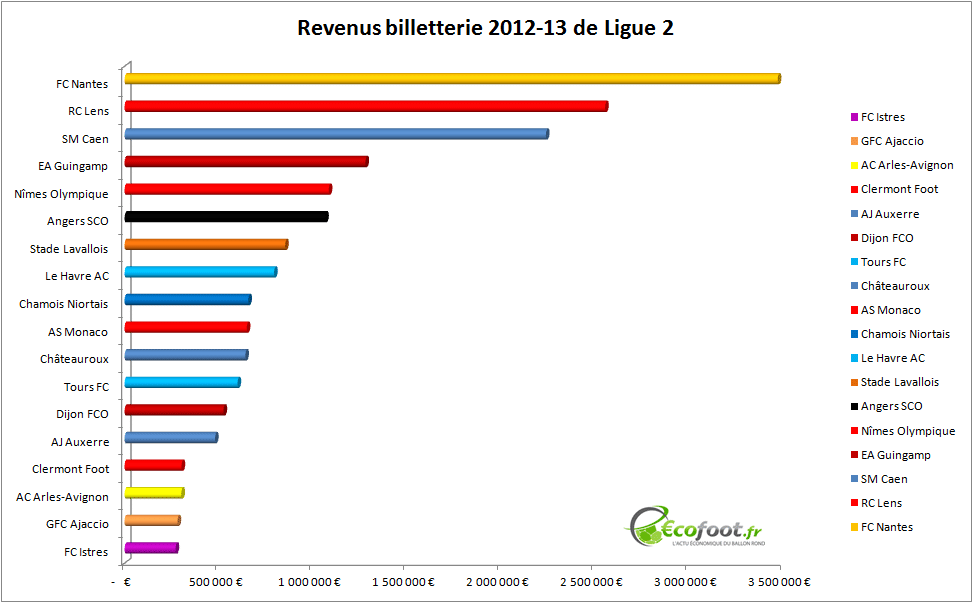Select RC Lens legend entry
The width and height of the screenshot is (973, 603).
click(876, 503)
